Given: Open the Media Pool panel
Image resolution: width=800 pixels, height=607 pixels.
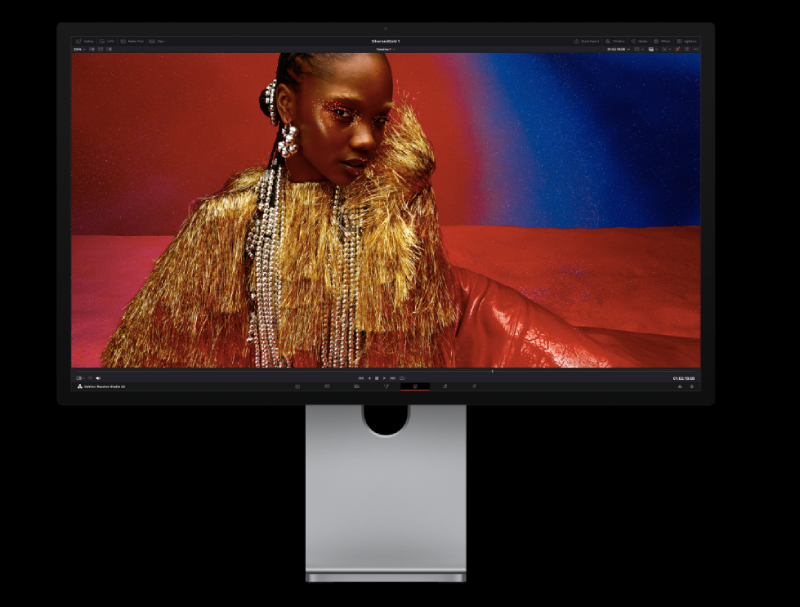Looking at the screenshot, I should tap(131, 41).
